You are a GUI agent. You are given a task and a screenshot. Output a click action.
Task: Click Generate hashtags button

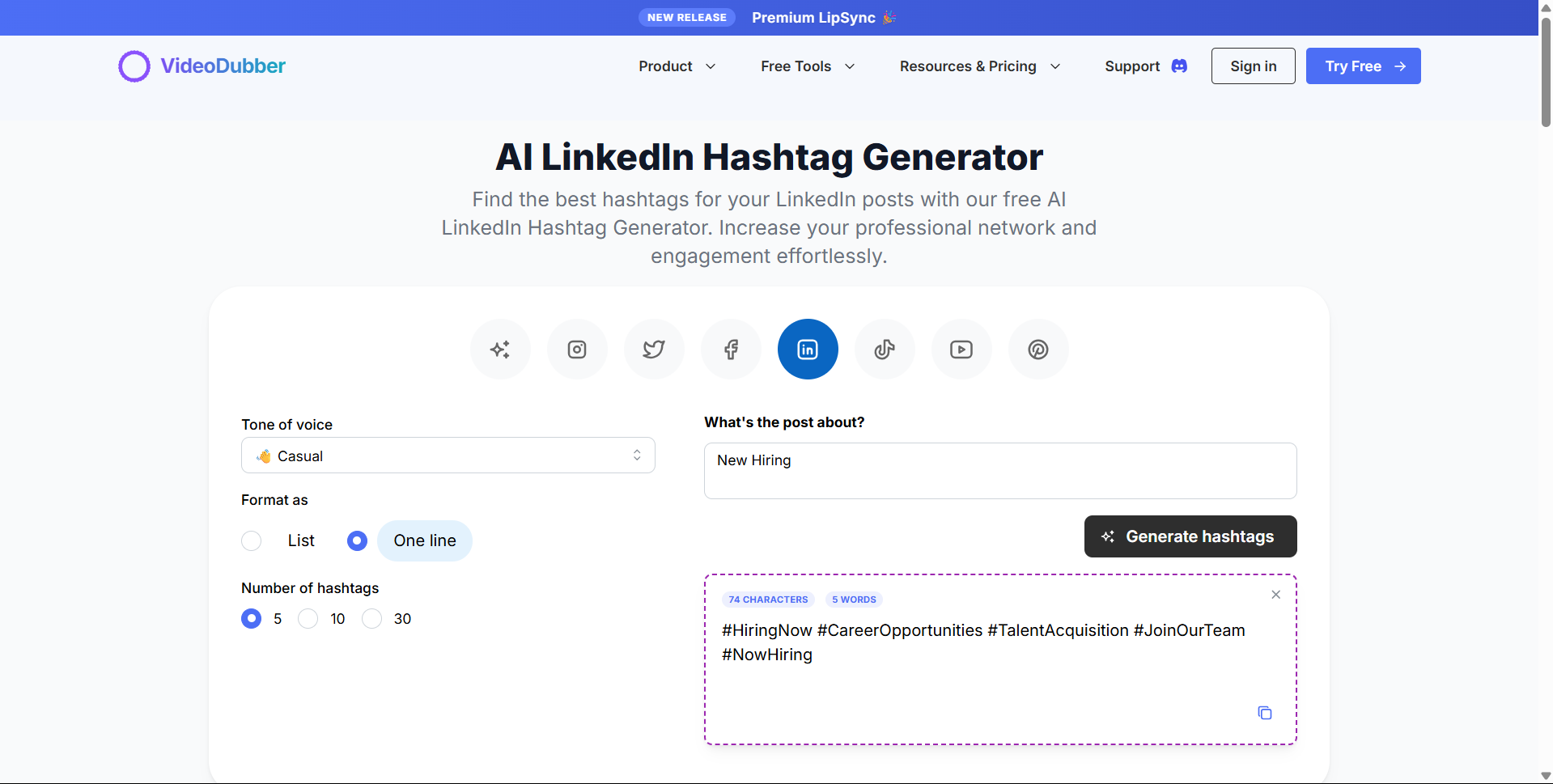[x=1190, y=536]
